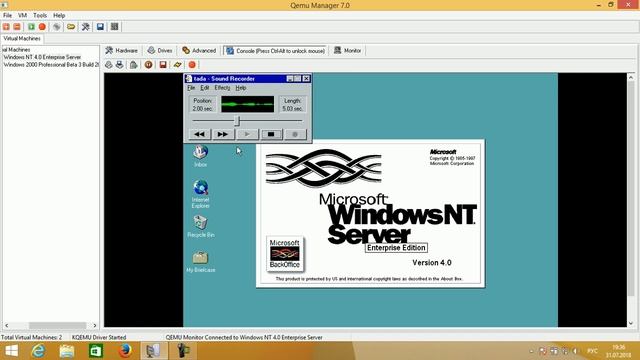Open the Hardware tab

121,51
